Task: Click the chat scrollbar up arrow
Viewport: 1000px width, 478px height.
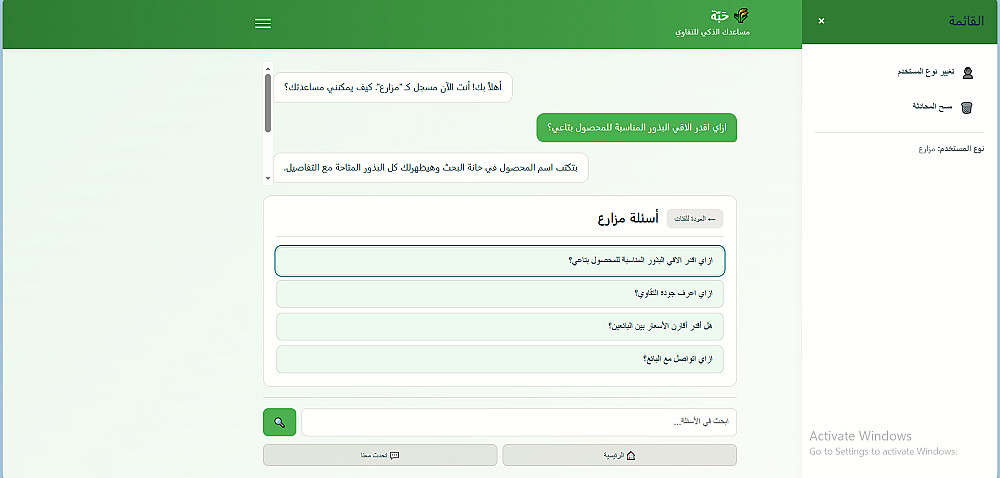Action: 268,68
